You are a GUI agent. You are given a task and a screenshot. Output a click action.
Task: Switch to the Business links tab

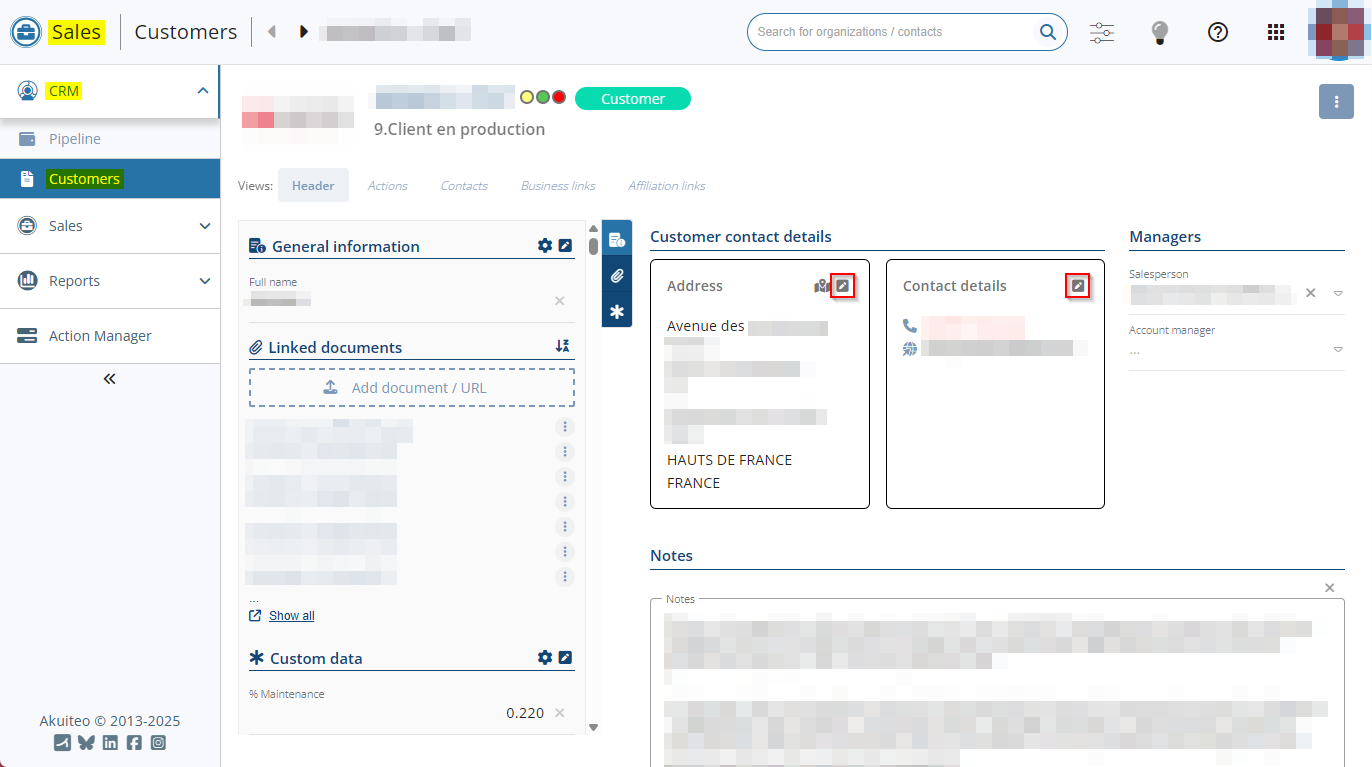[x=558, y=186]
